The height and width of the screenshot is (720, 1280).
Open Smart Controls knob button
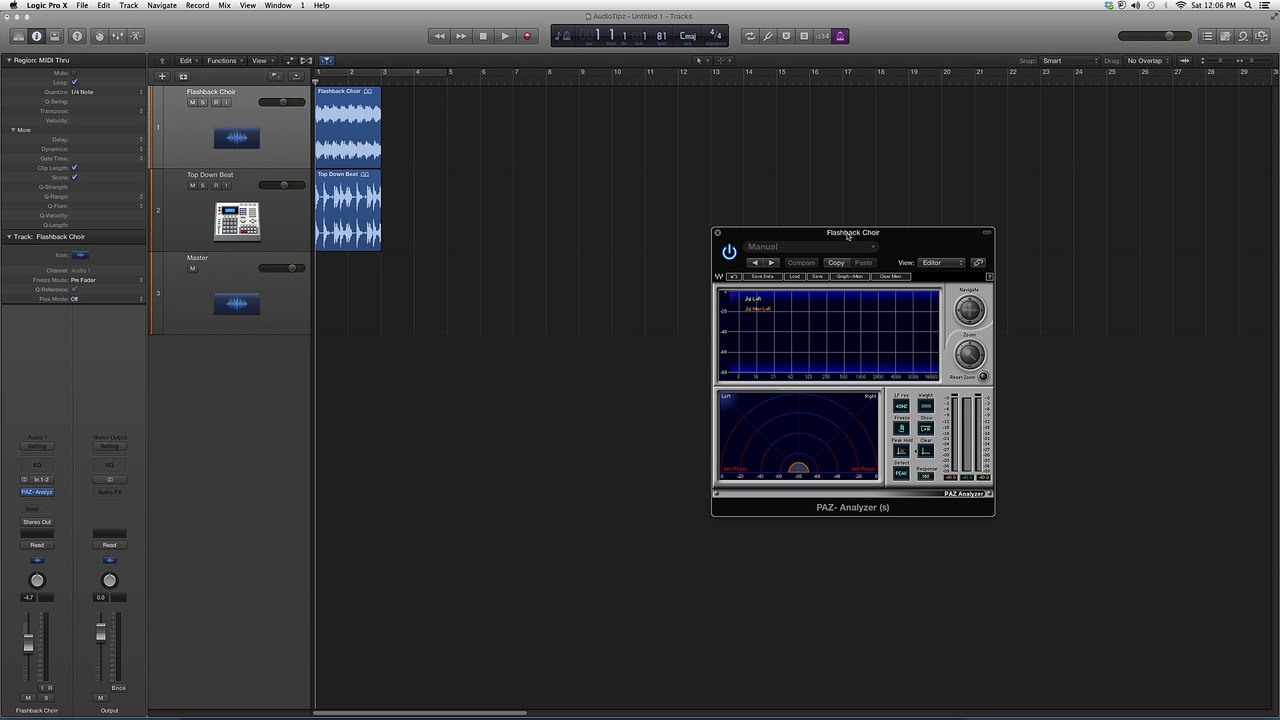point(99,36)
